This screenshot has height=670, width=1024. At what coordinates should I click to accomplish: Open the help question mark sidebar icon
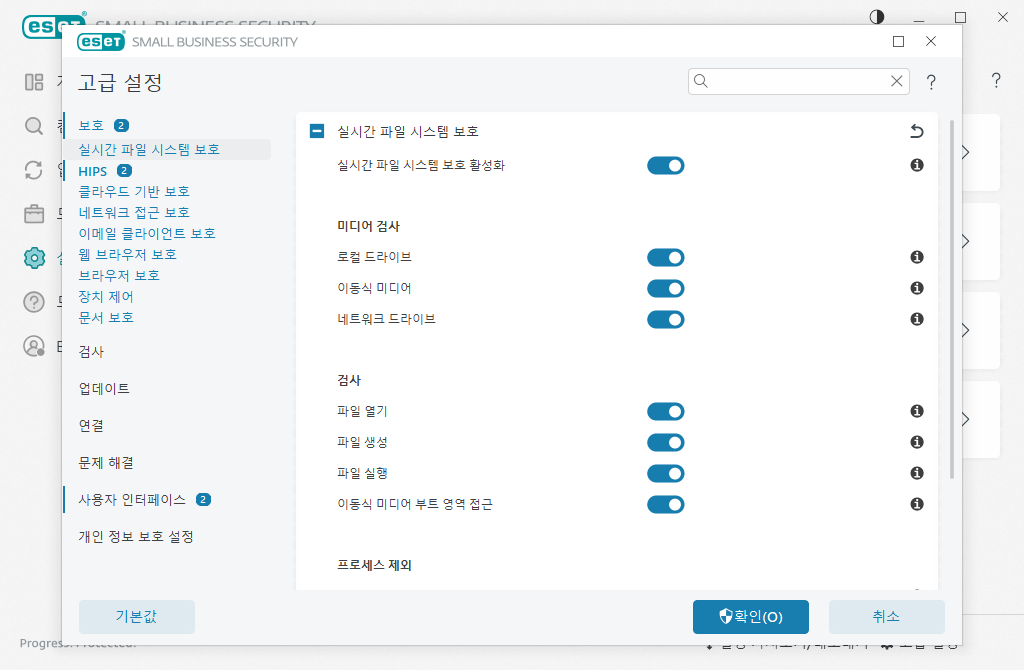[x=33, y=302]
